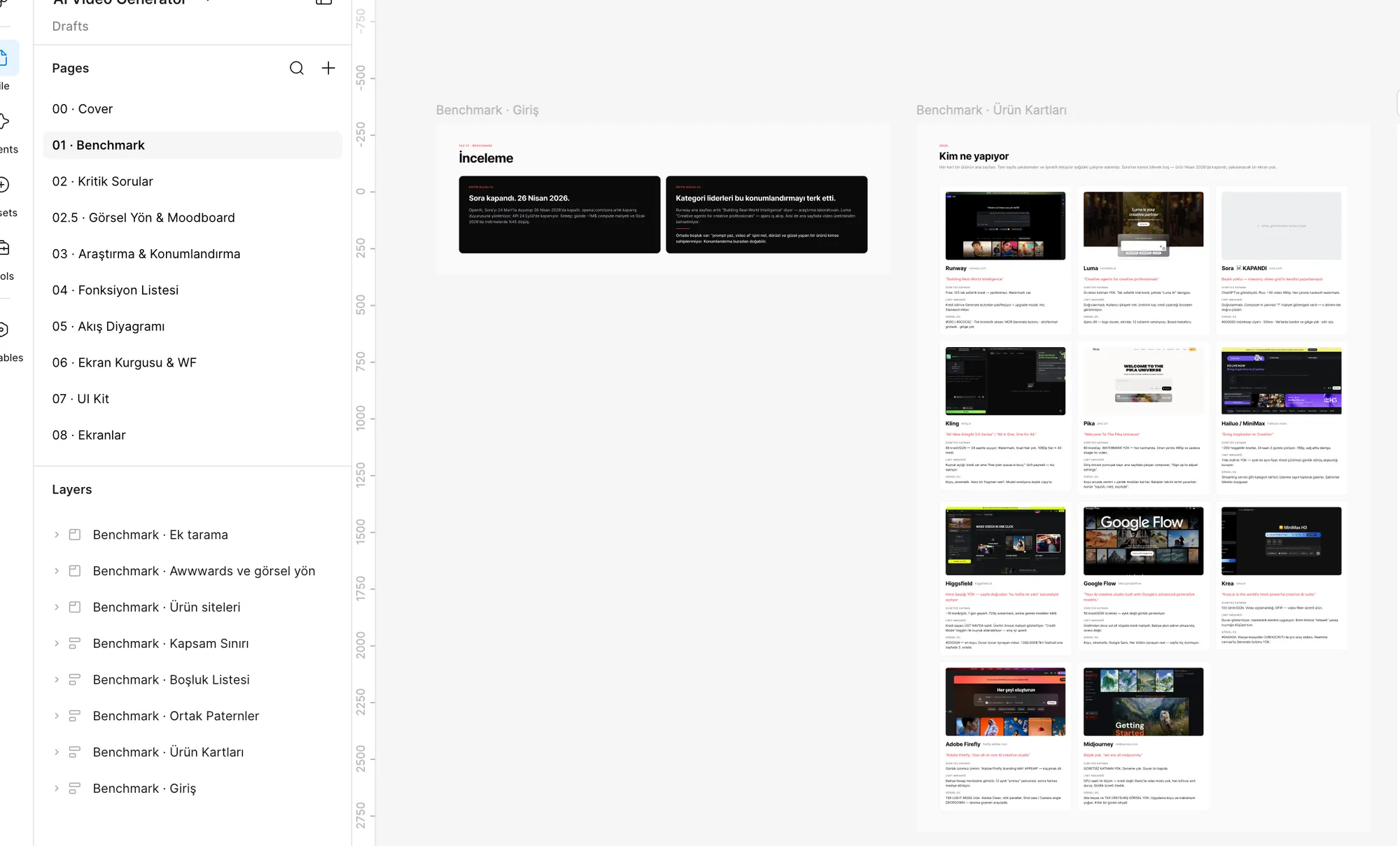The width and height of the screenshot is (1400, 846).
Task: Open the page search in Pages panel
Action: tap(297, 68)
